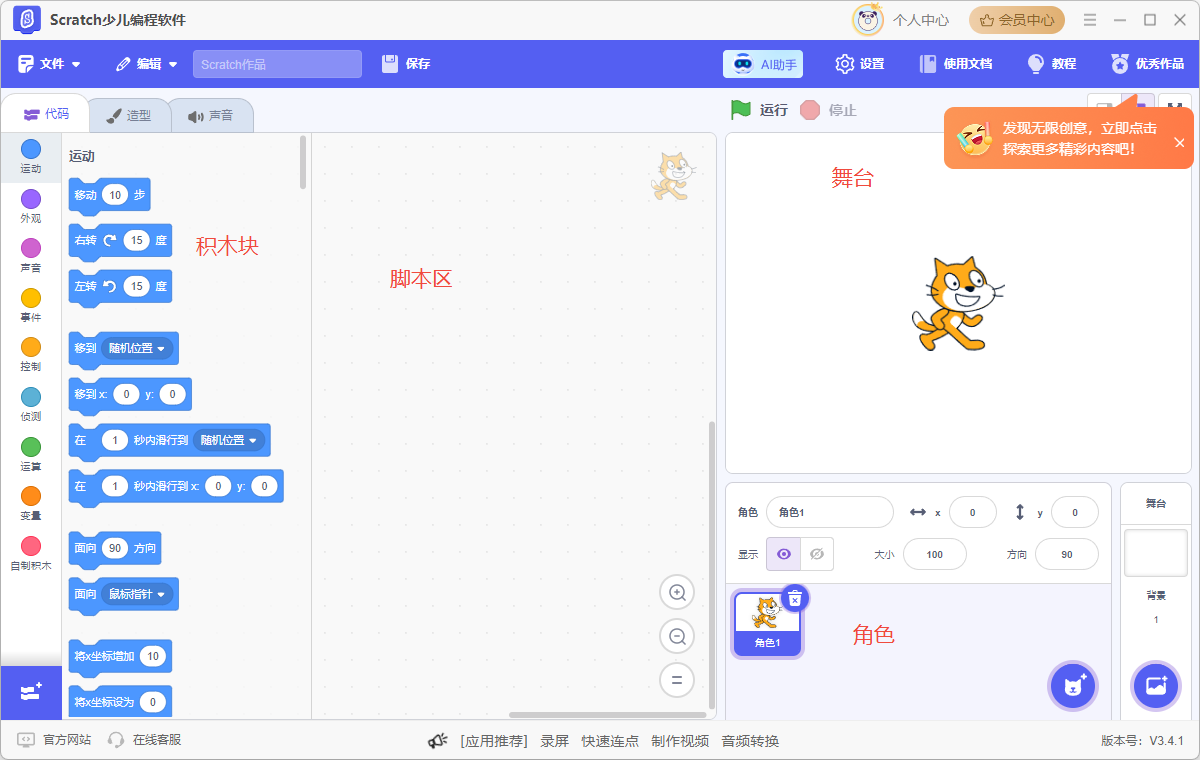Expand 面向 鼠标指针 dropdown
Screen dimensions: 1200x760
click(x=138, y=594)
